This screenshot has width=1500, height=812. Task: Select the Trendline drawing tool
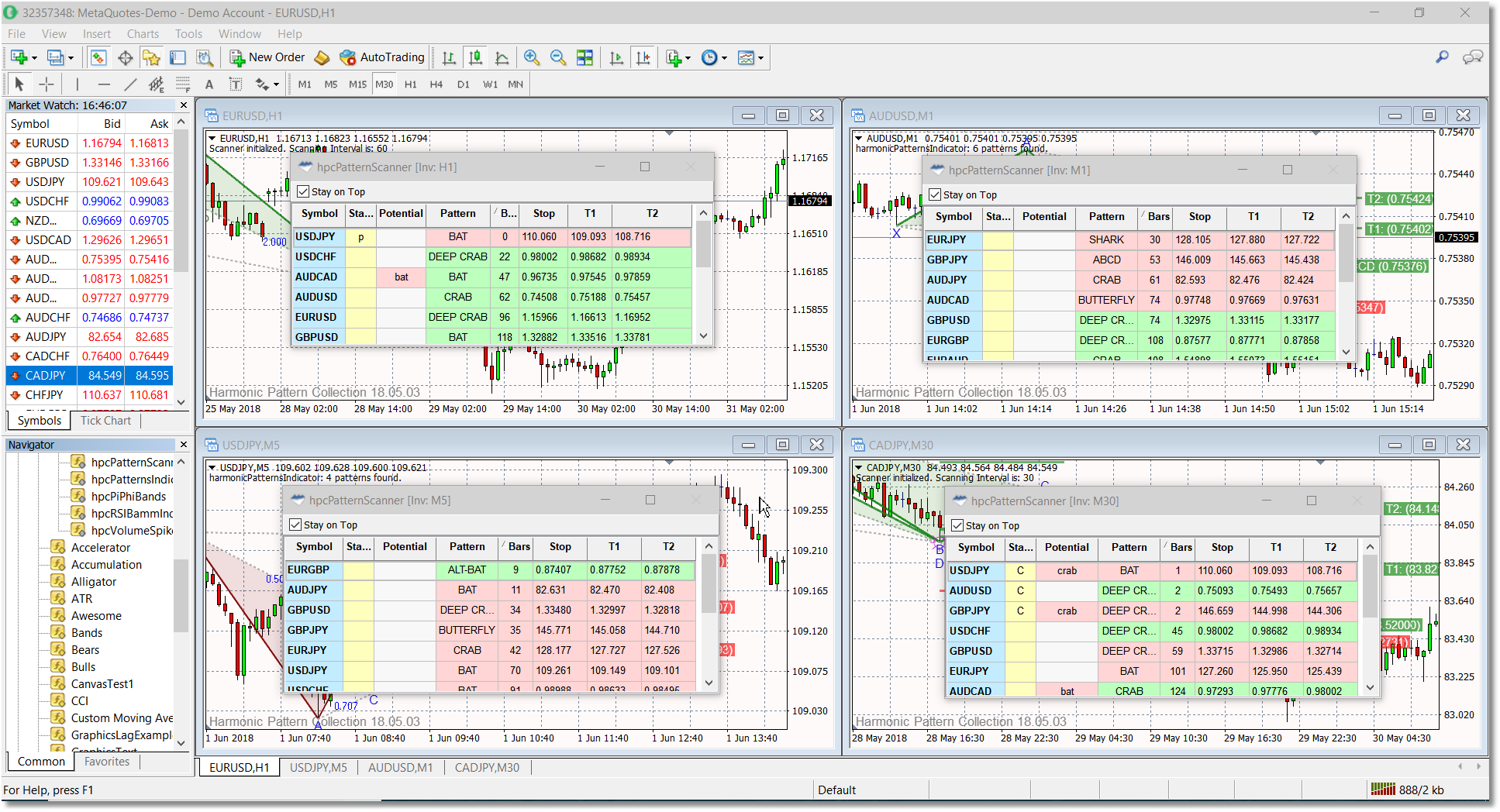[x=130, y=84]
